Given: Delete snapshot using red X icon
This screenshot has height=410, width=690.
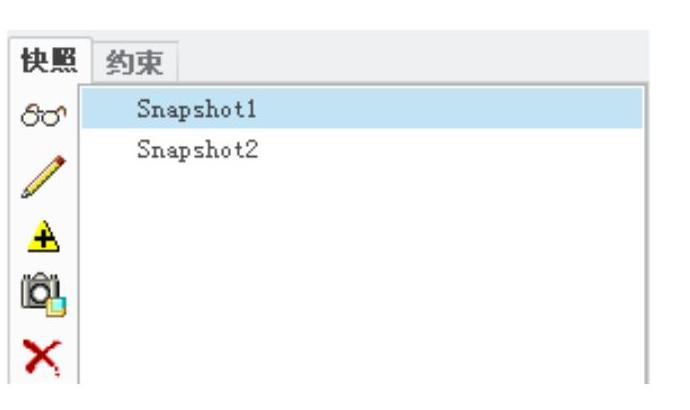Looking at the screenshot, I should click(x=42, y=357).
